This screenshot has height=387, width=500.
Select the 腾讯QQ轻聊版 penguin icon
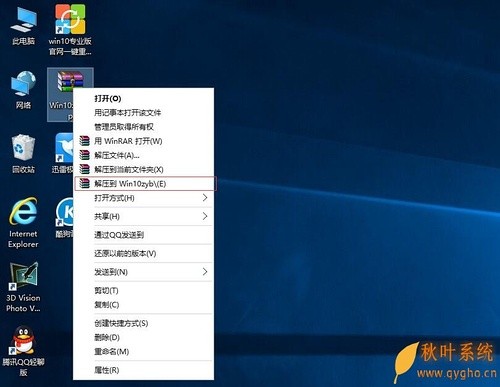coord(23,340)
